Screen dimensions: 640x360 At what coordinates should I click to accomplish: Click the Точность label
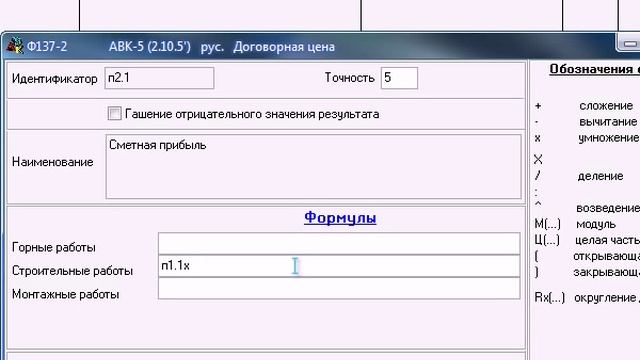[x=349, y=78]
